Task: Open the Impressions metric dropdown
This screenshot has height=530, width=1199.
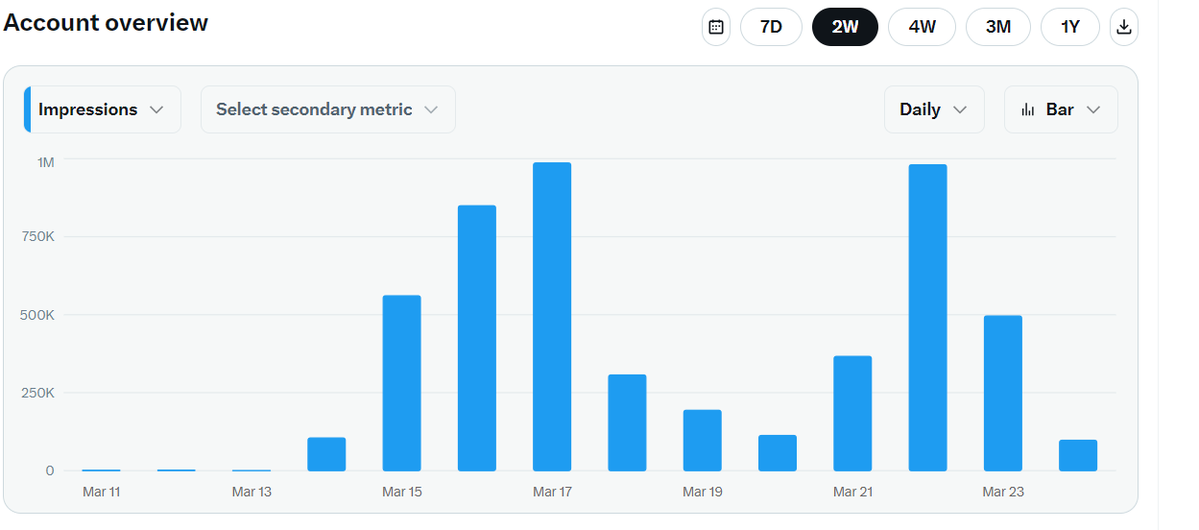Action: [102, 109]
